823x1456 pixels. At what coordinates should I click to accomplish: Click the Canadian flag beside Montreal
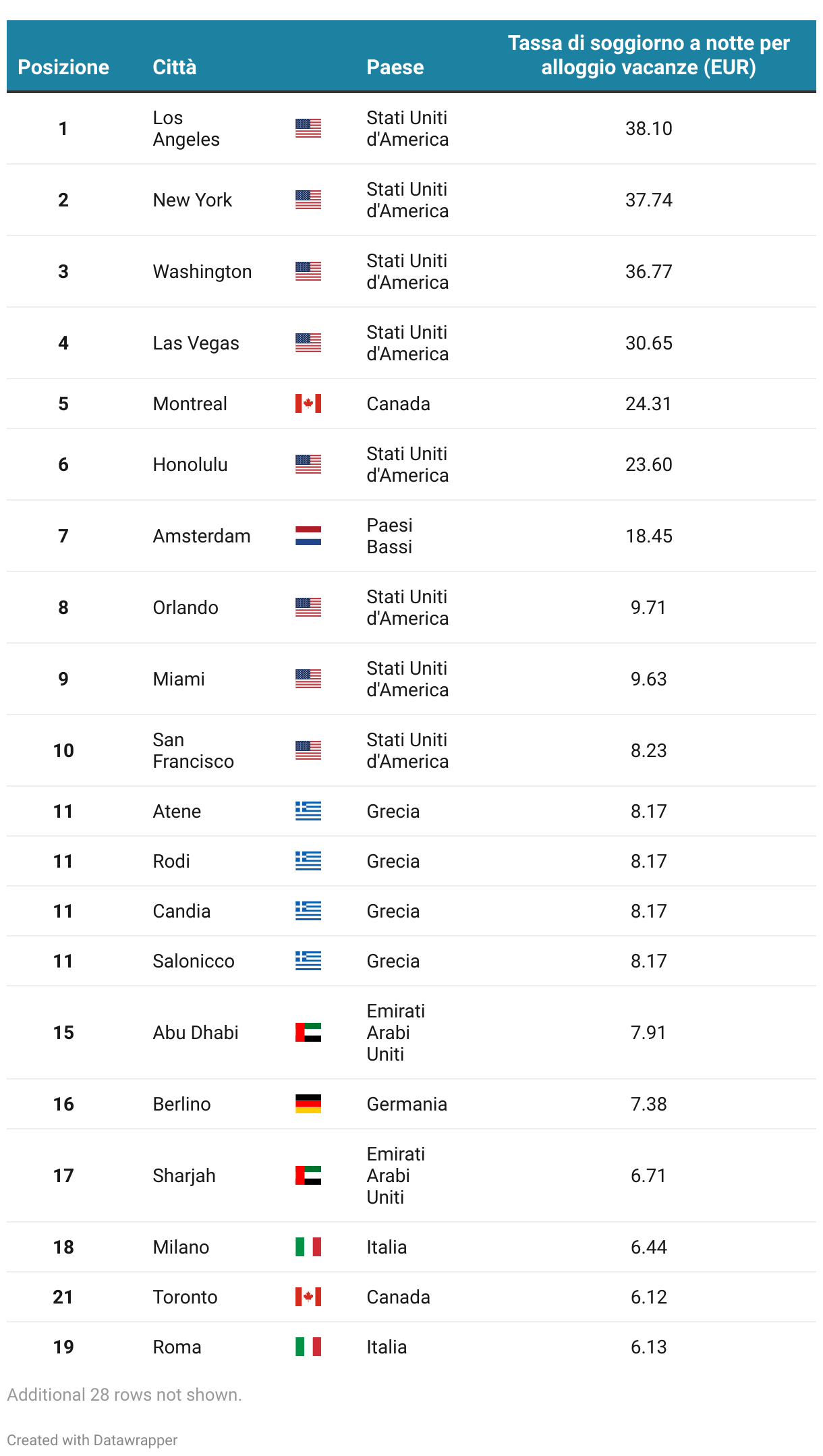coord(308,403)
